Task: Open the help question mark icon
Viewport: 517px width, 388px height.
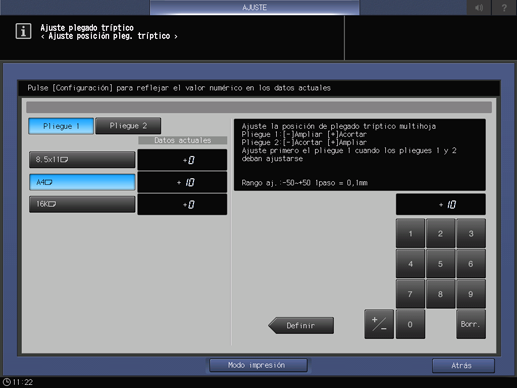Action: click(504, 7)
